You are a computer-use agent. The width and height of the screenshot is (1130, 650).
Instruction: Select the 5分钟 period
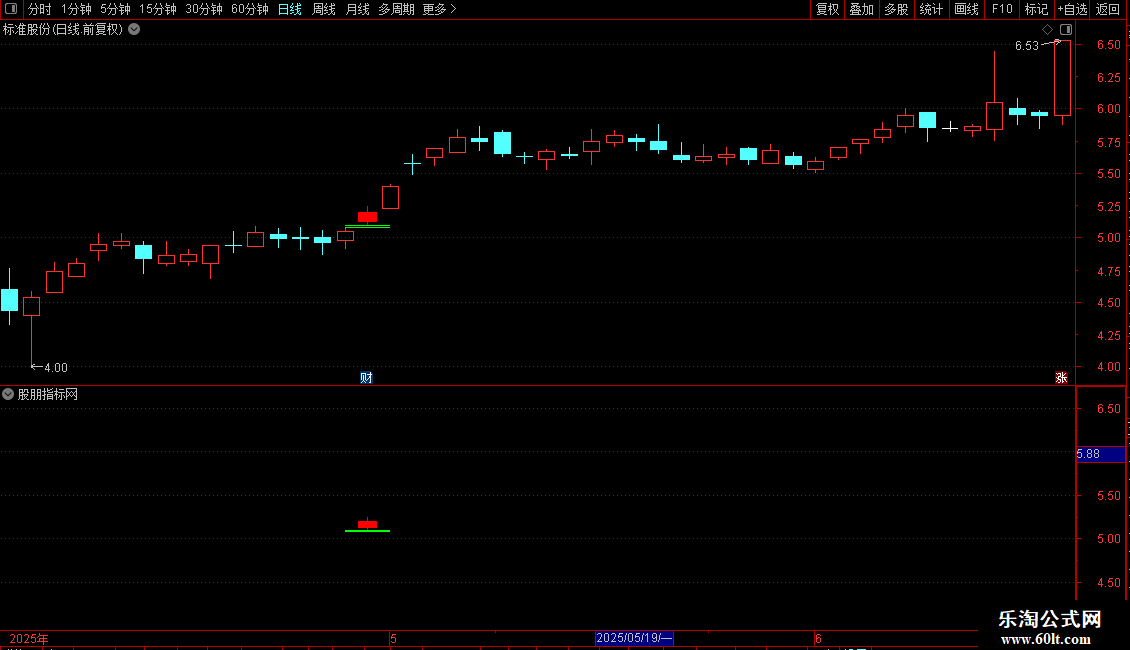click(115, 9)
